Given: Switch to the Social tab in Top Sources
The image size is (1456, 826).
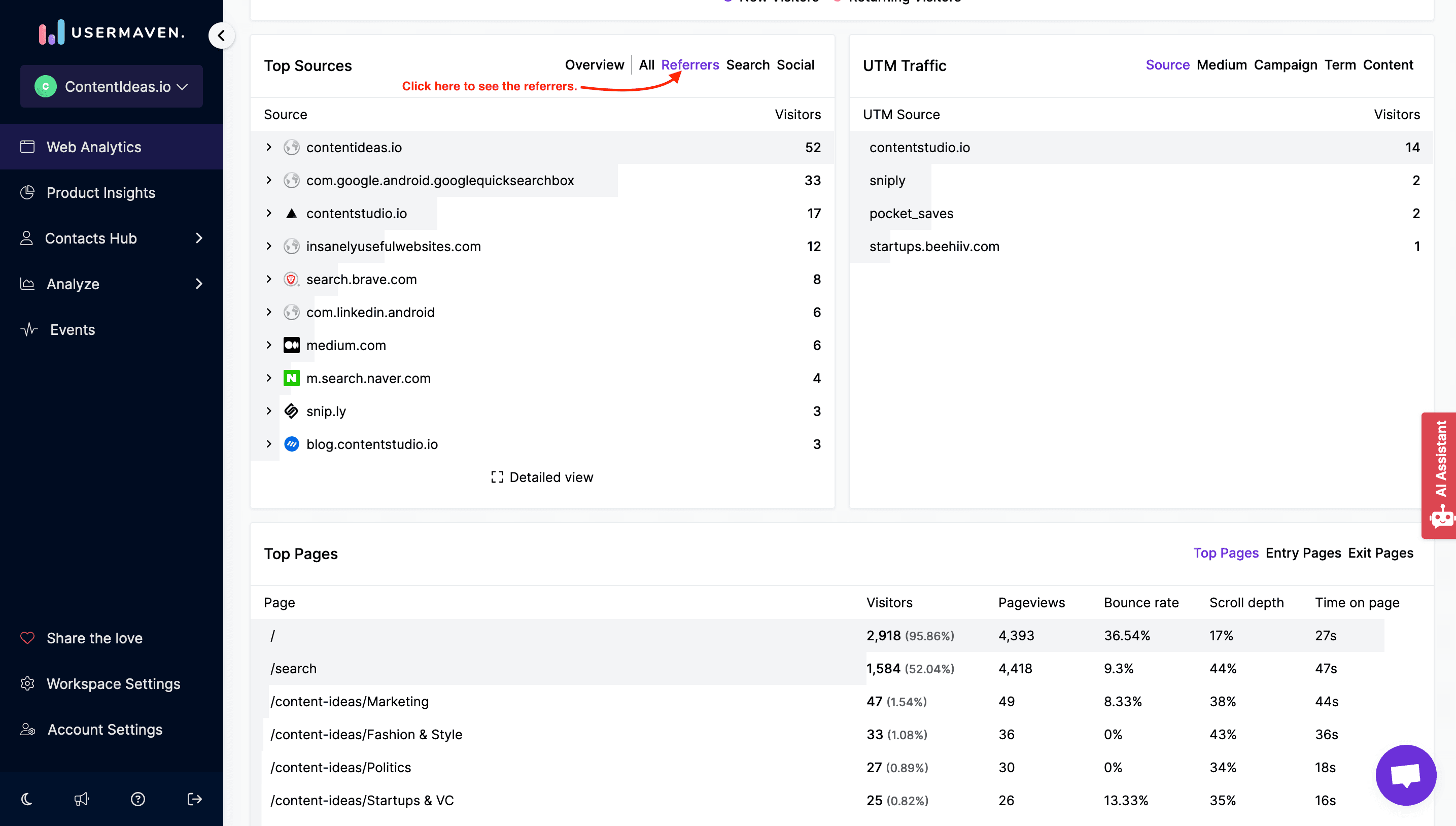Looking at the screenshot, I should 796,64.
